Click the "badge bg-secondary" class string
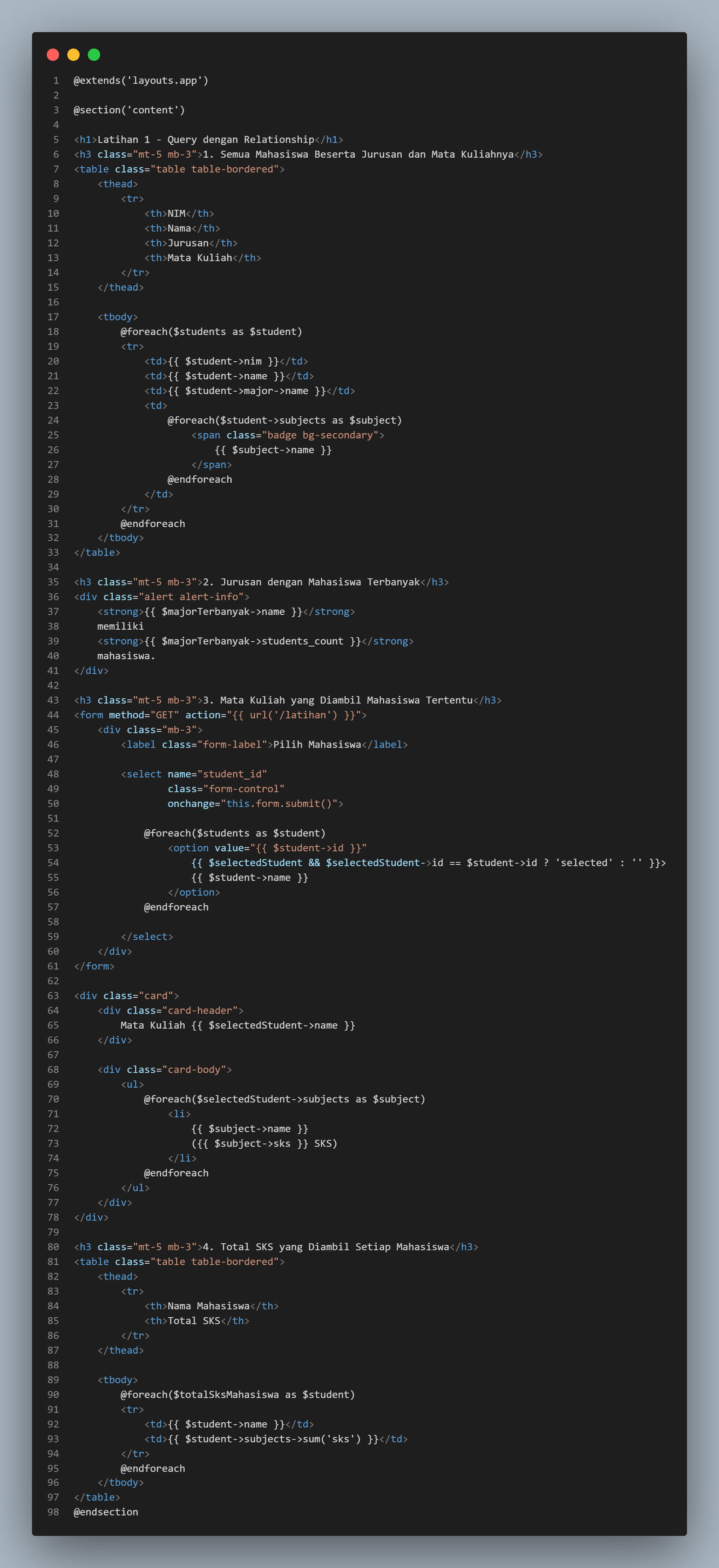The height and width of the screenshot is (1568, 719). pyautogui.click(x=320, y=435)
